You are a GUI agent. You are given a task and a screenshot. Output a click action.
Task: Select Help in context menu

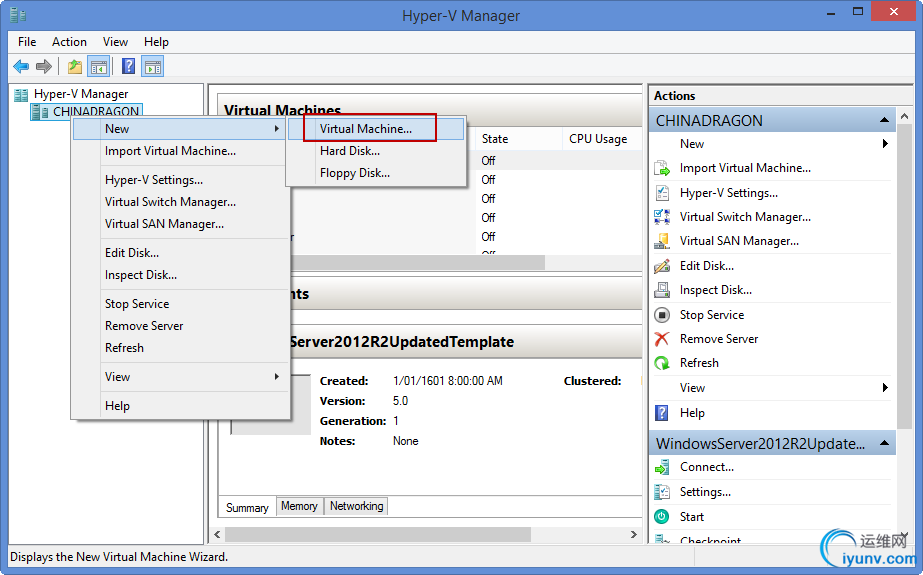pyautogui.click(x=181, y=406)
